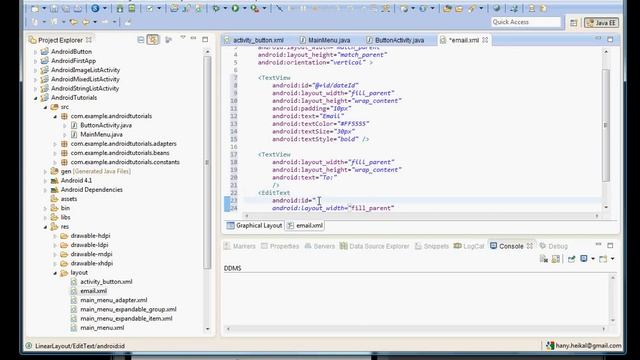Open the Debug view tab
Viewport: 640px width, 360px height.
554,246
